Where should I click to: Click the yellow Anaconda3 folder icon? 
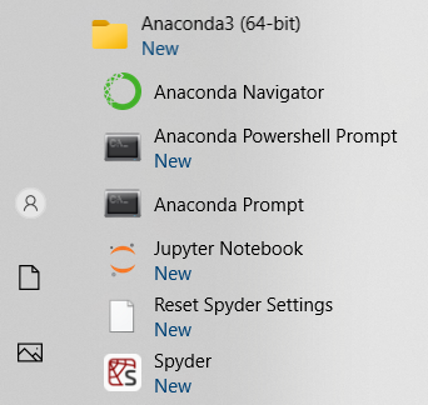(x=110, y=34)
